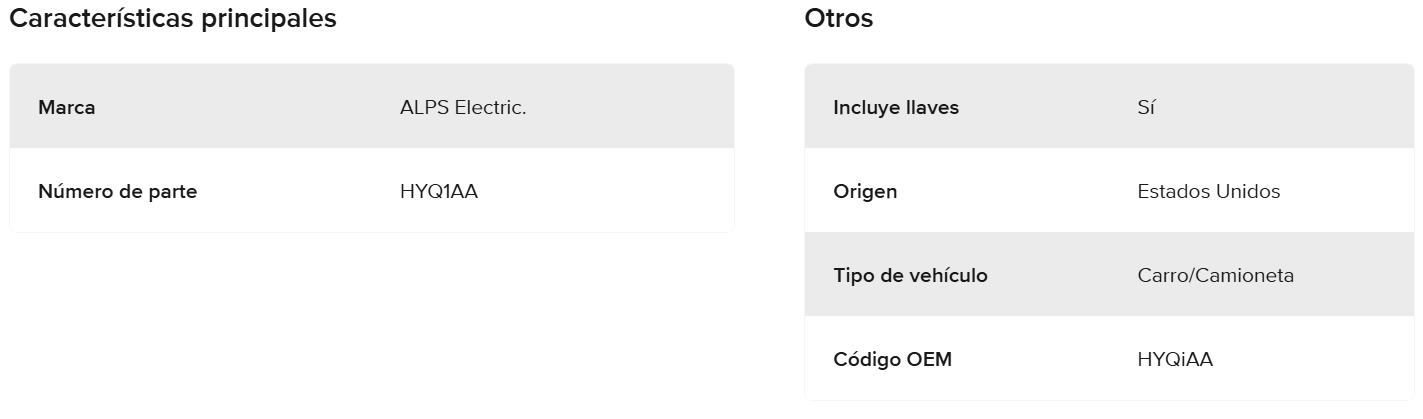Select the Estados Unidos origin value
This screenshot has height=419, width=1423.
click(1208, 191)
